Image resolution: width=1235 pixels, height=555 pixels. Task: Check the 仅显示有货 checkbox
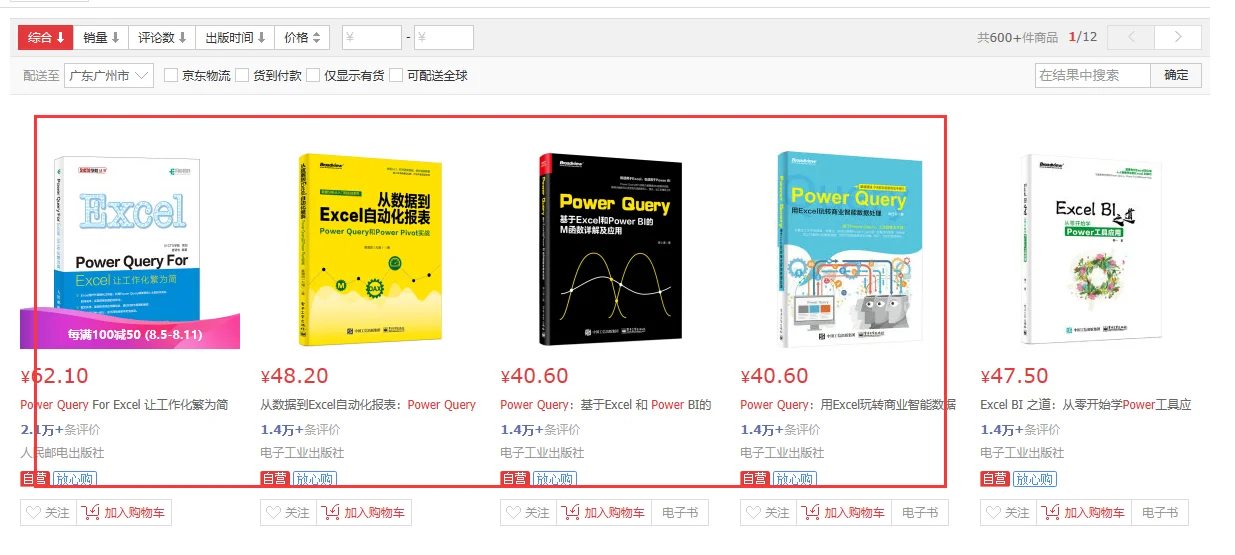tap(313, 75)
